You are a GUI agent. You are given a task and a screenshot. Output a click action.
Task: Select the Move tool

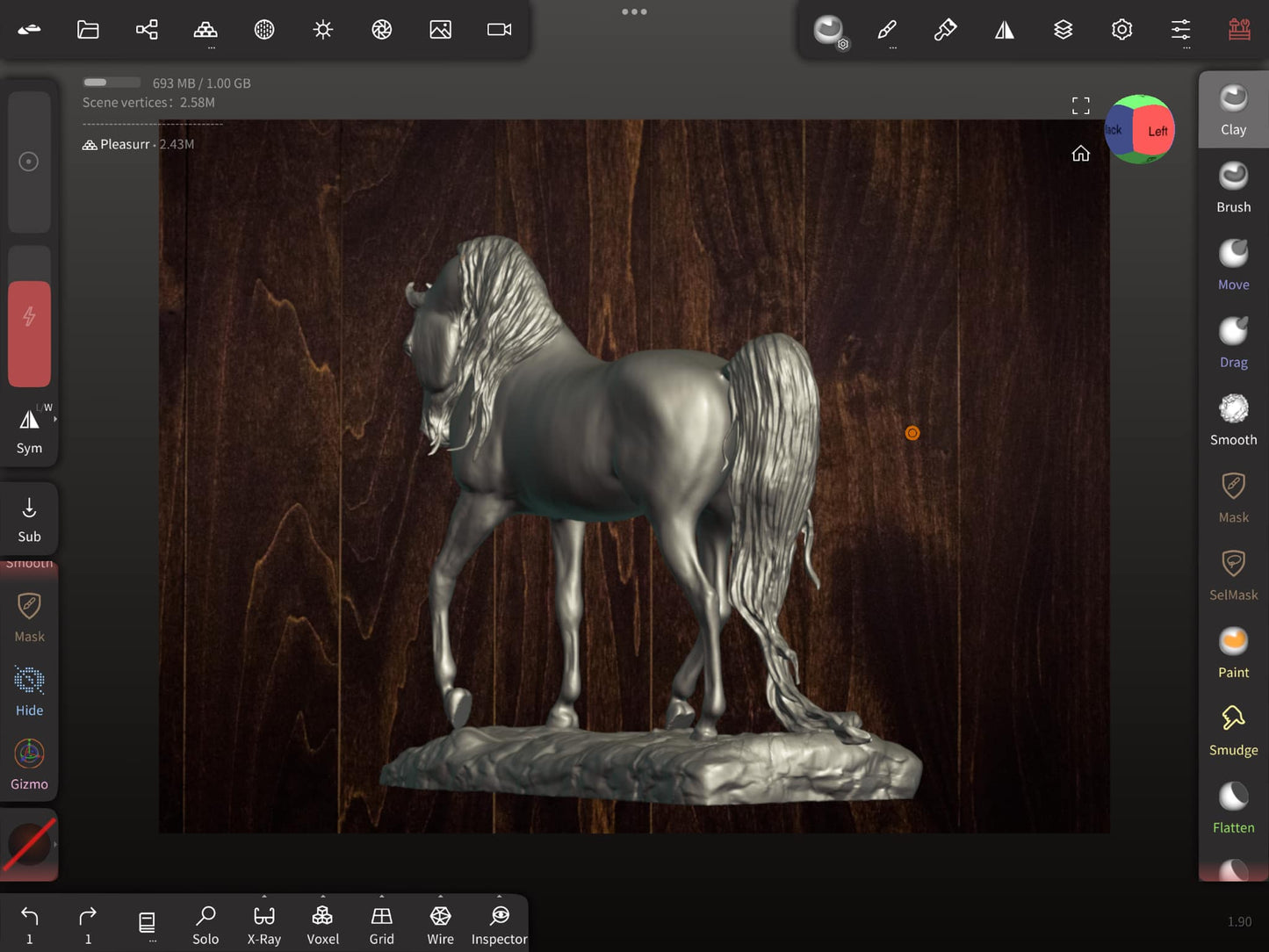[x=1233, y=264]
